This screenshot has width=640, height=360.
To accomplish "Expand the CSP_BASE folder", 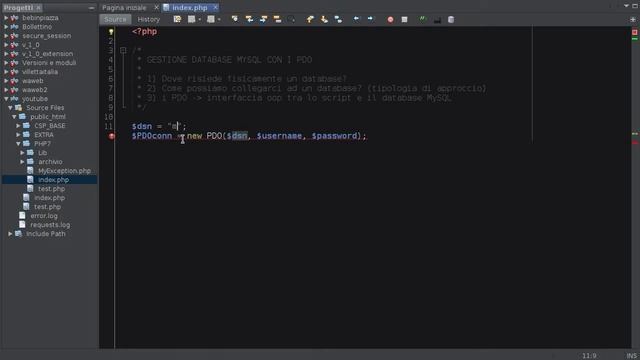I will tap(18, 126).
